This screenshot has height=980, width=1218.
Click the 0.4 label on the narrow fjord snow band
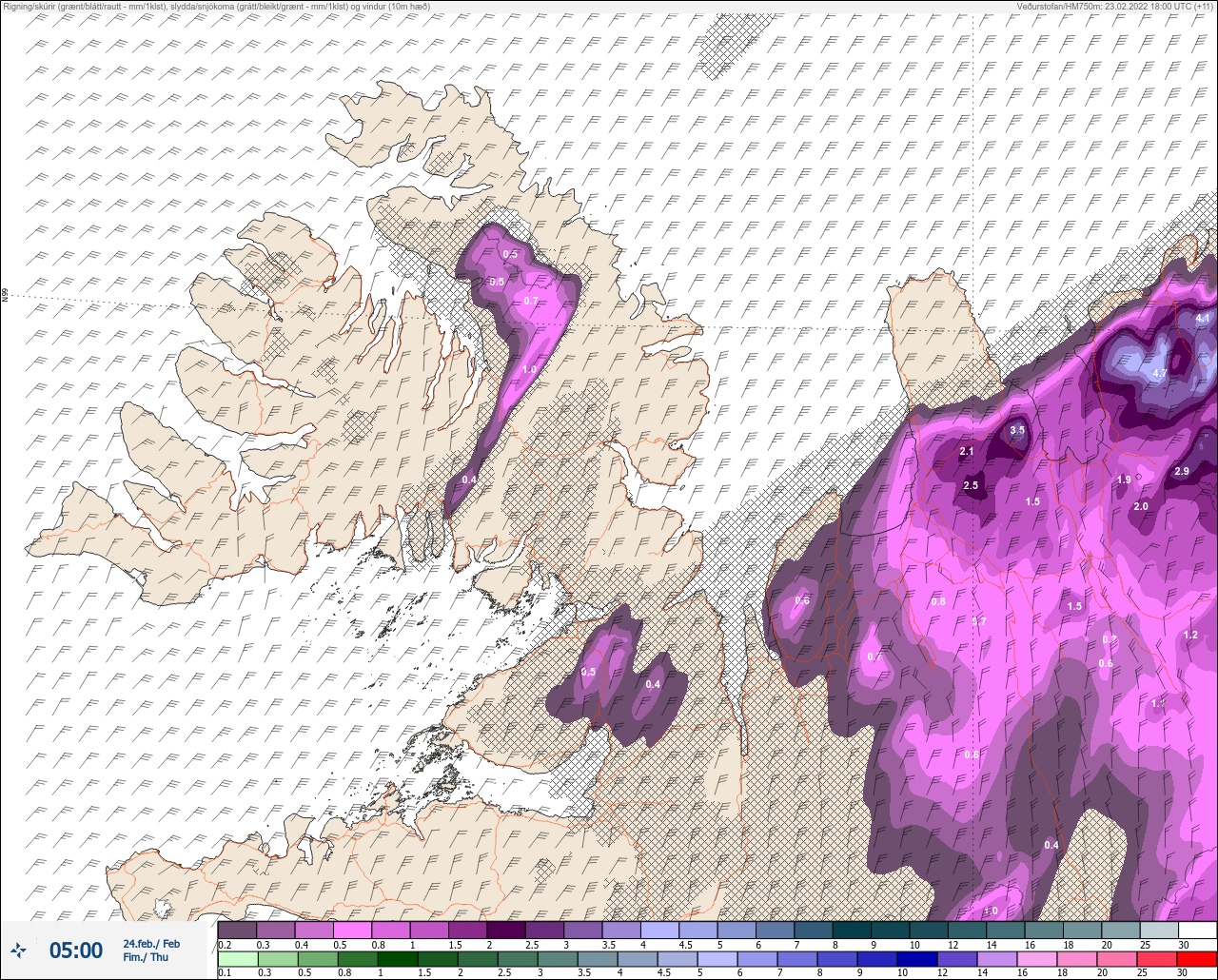468,480
